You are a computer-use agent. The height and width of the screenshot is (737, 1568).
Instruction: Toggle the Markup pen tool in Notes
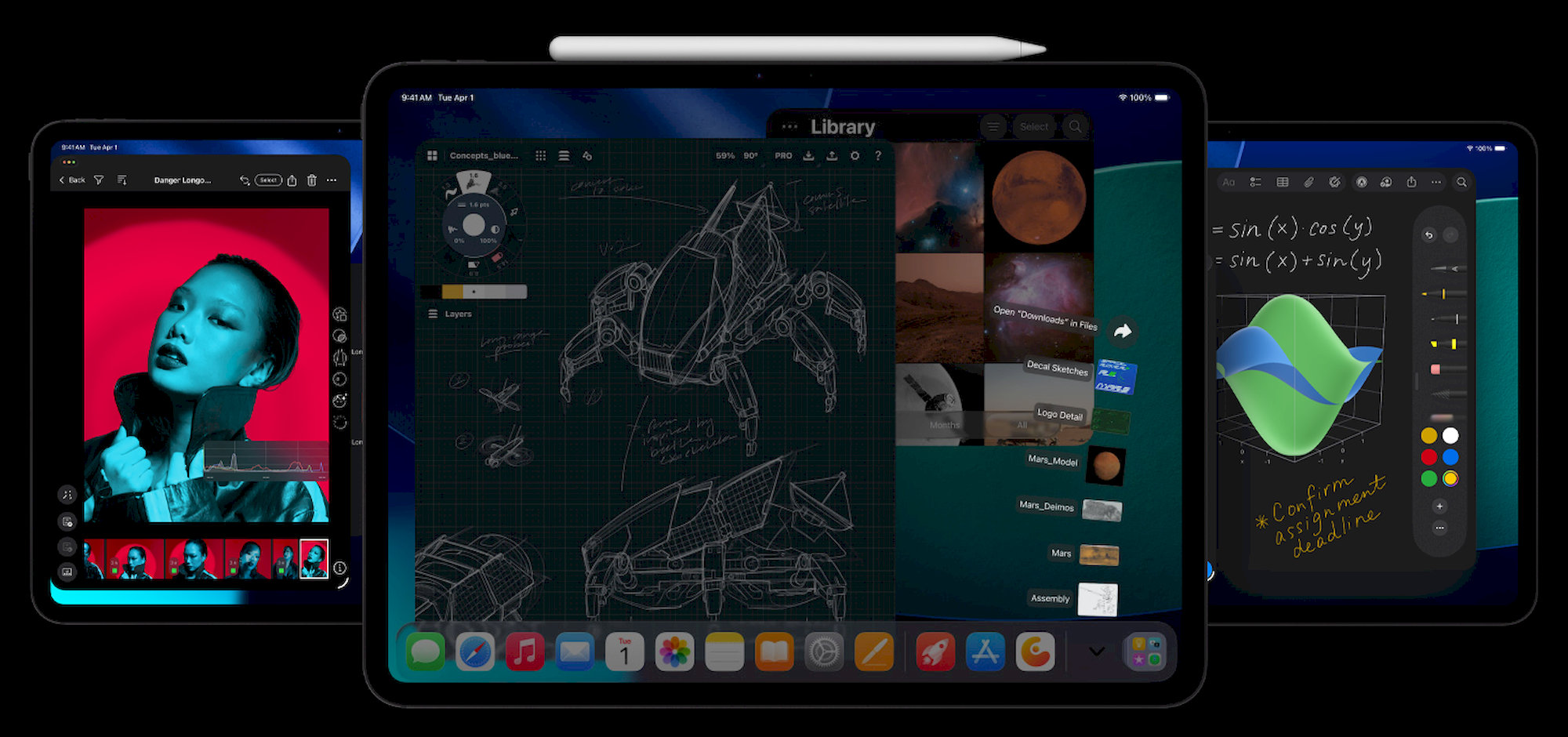[x=1362, y=182]
